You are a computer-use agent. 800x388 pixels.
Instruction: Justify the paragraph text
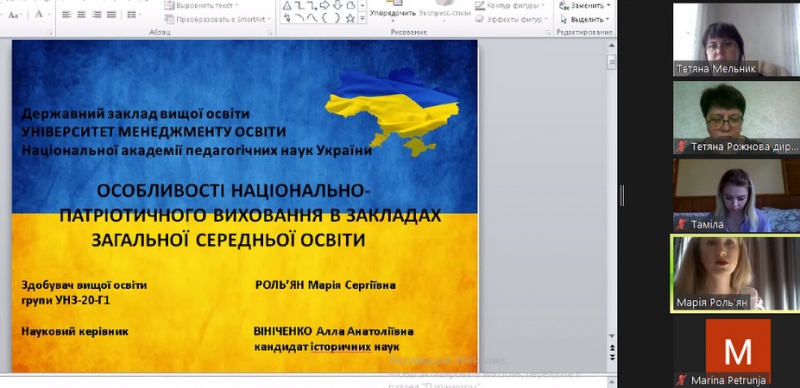point(112,15)
